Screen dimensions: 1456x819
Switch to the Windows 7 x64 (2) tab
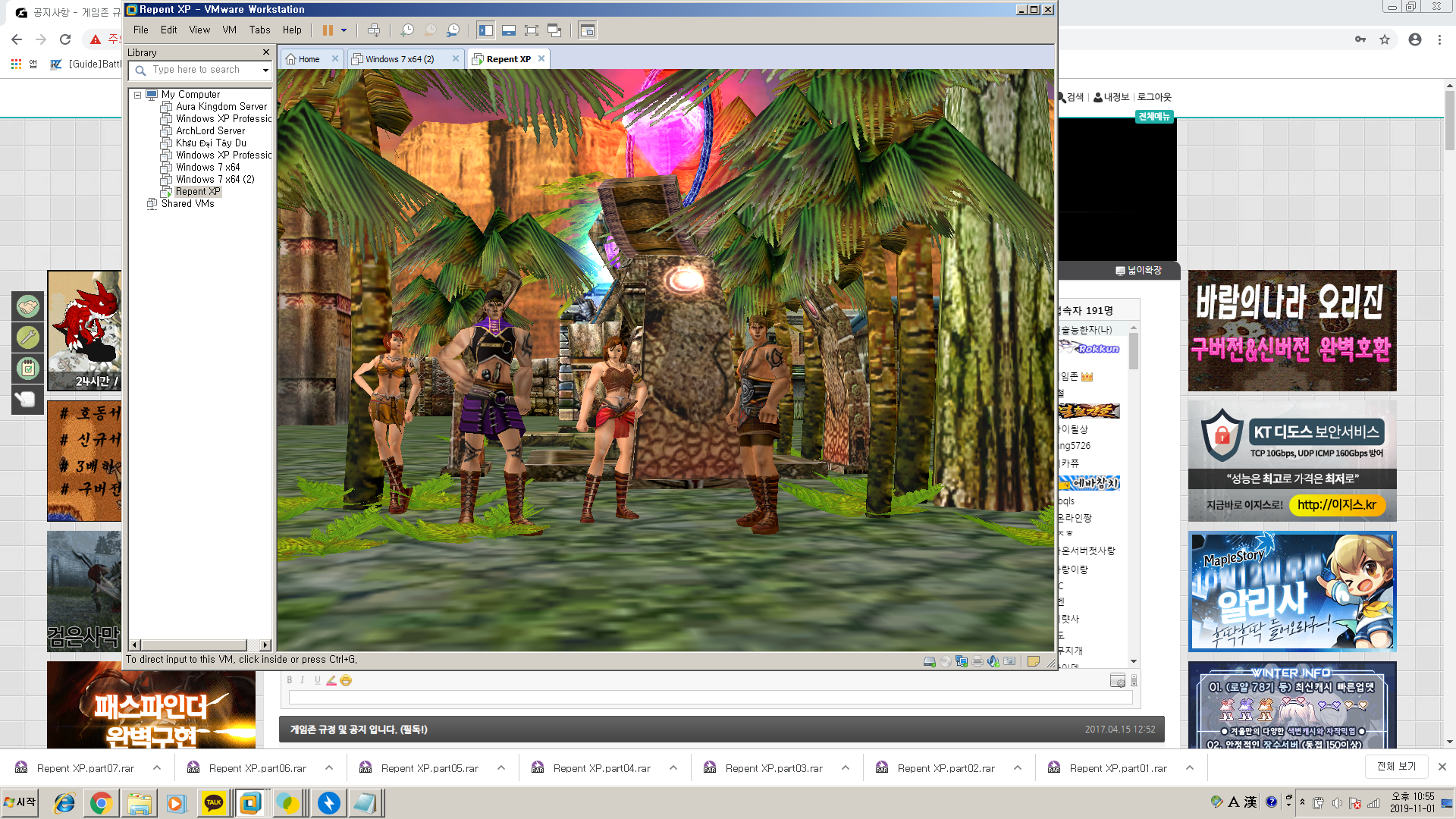pyautogui.click(x=400, y=59)
